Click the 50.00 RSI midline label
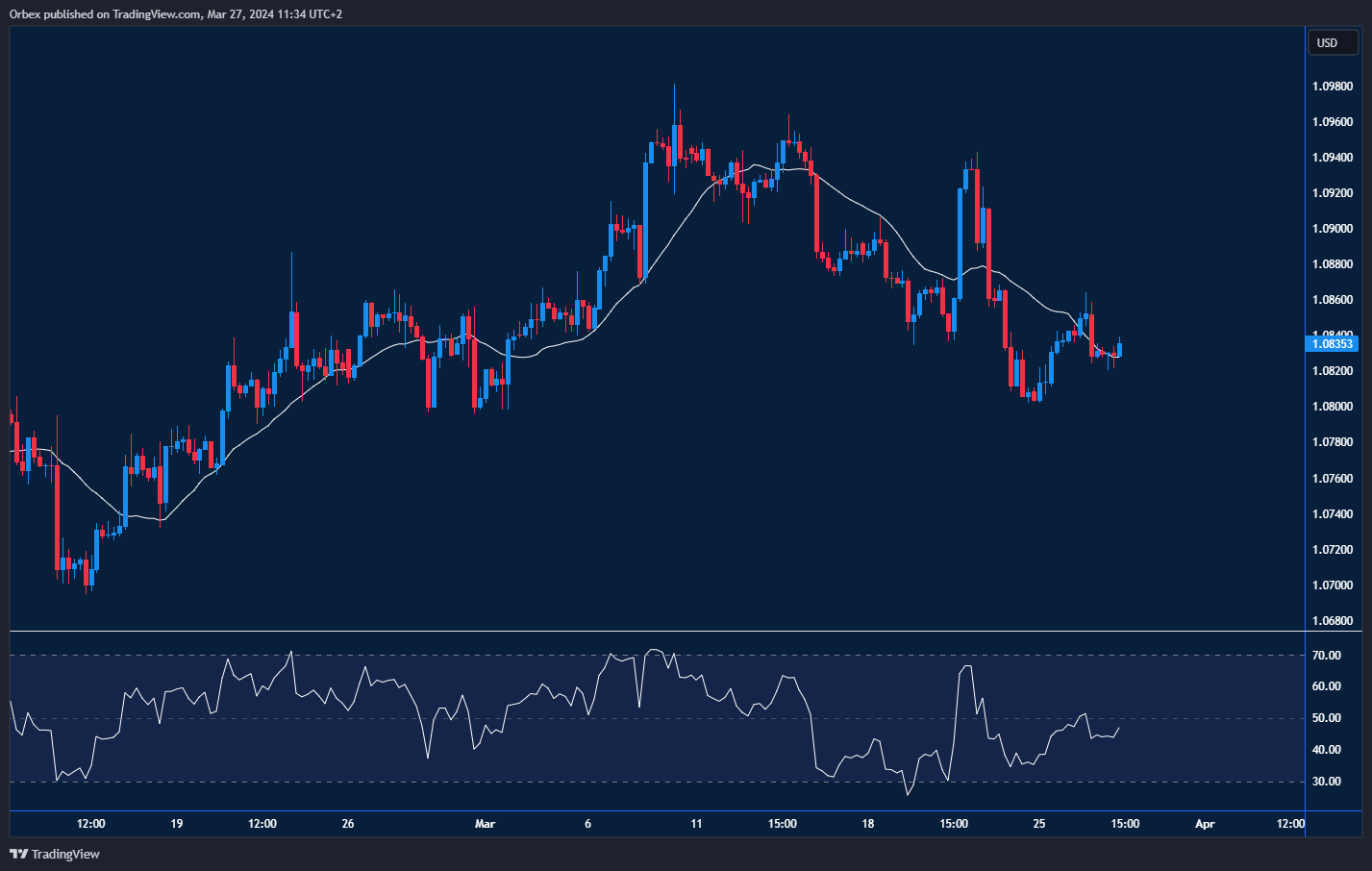 [x=1327, y=718]
